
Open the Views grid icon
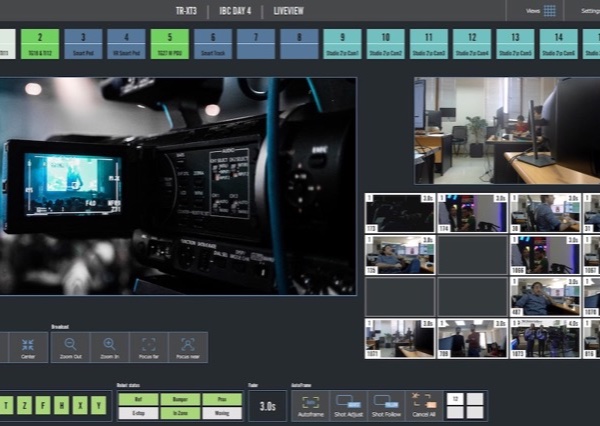click(x=549, y=11)
